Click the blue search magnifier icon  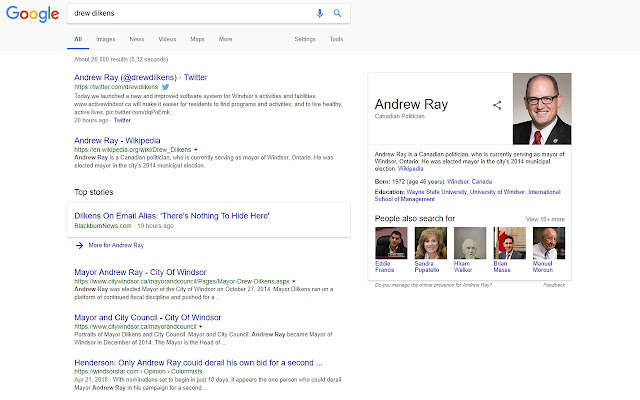[337, 13]
